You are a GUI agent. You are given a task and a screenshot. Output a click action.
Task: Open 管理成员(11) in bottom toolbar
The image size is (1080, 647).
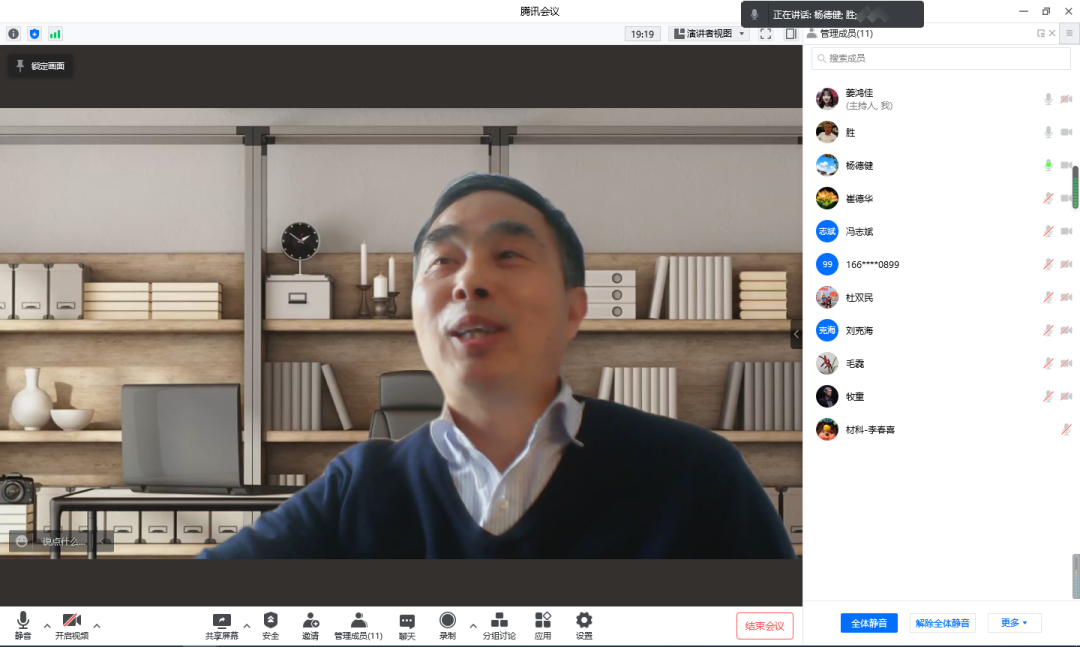[x=358, y=625]
